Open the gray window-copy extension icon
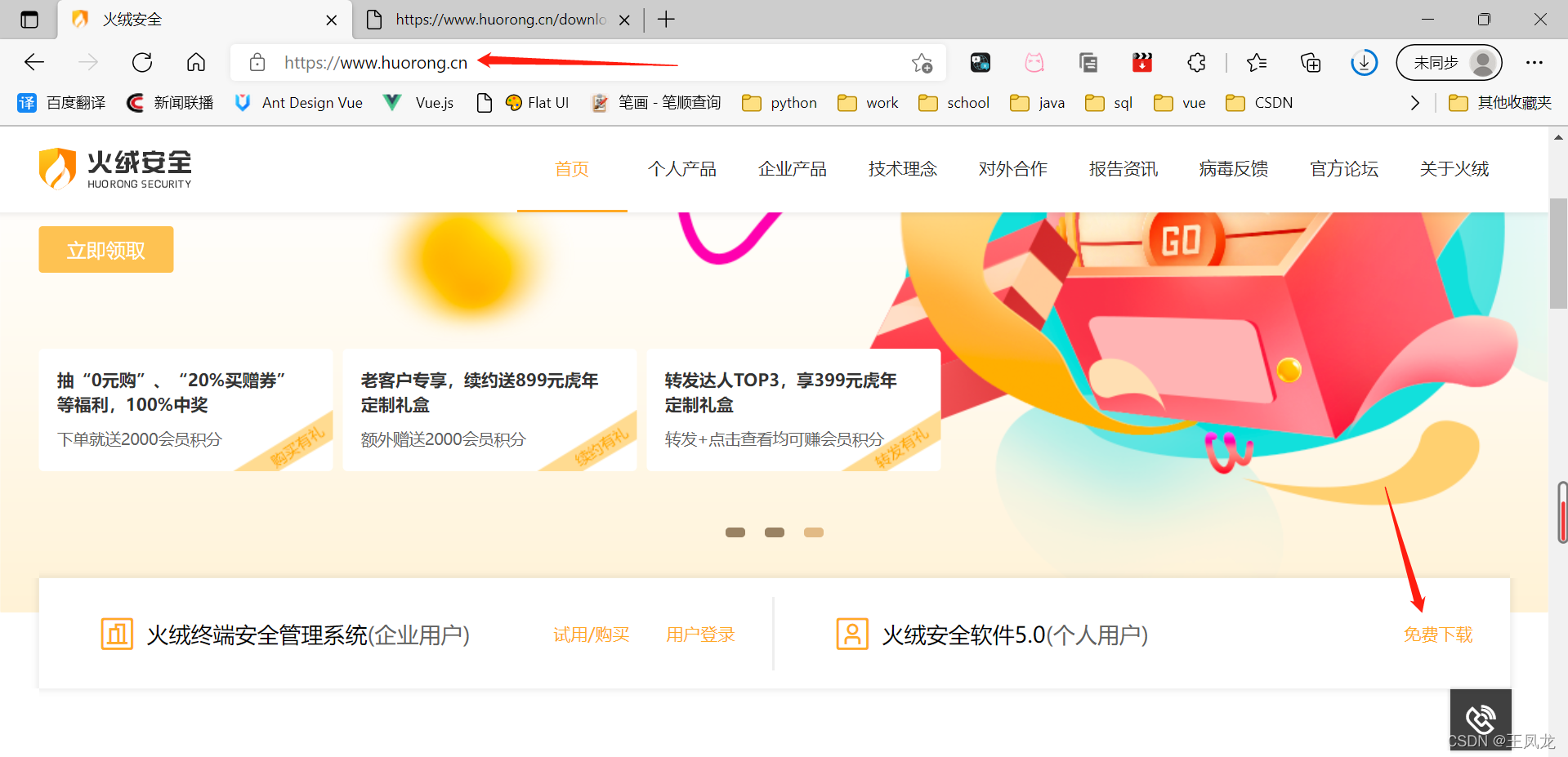This screenshot has height=757, width=1568. [1088, 62]
